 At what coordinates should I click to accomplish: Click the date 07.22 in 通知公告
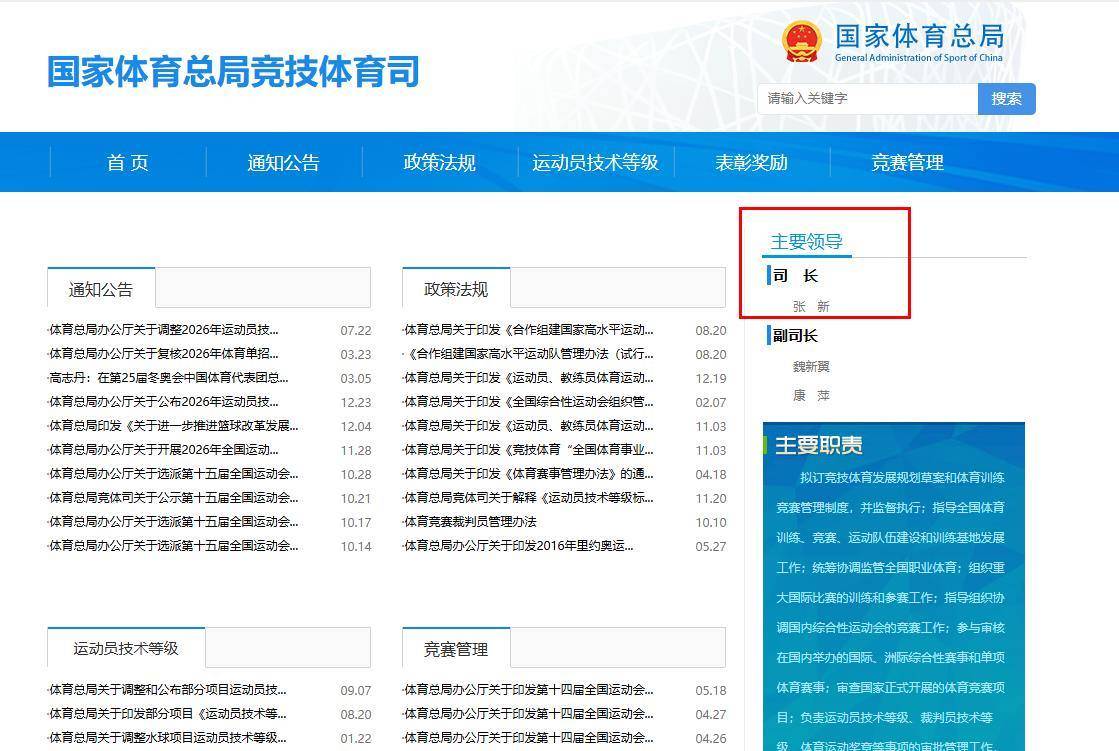point(355,331)
